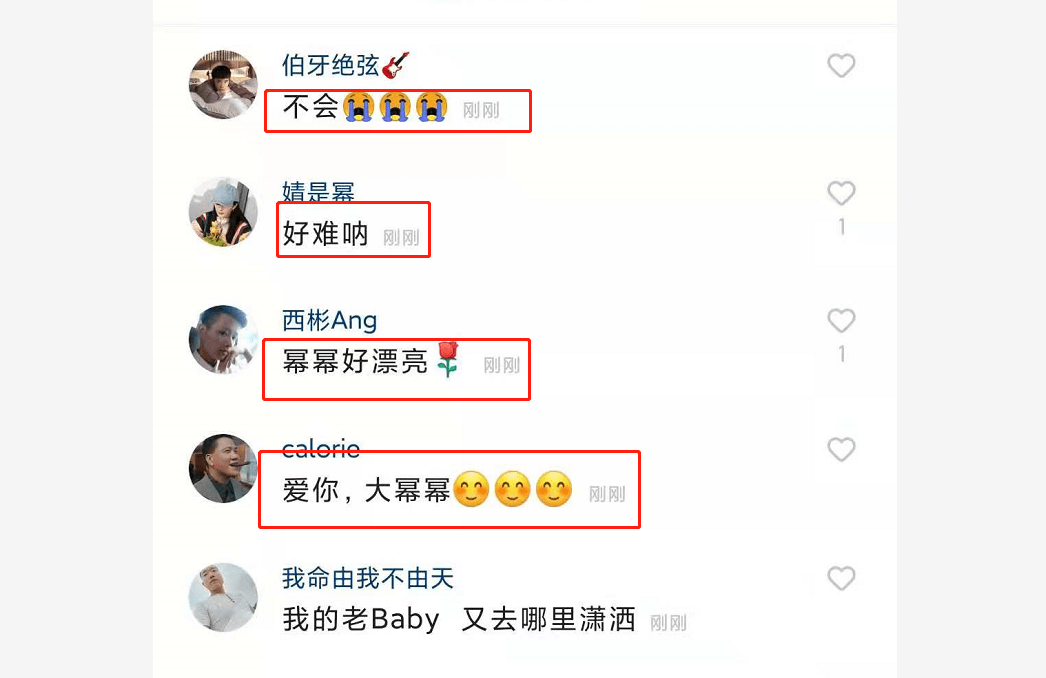This screenshot has width=1046, height=678.
Task: Visit 西彬Ang's profile via username
Action: (330, 320)
